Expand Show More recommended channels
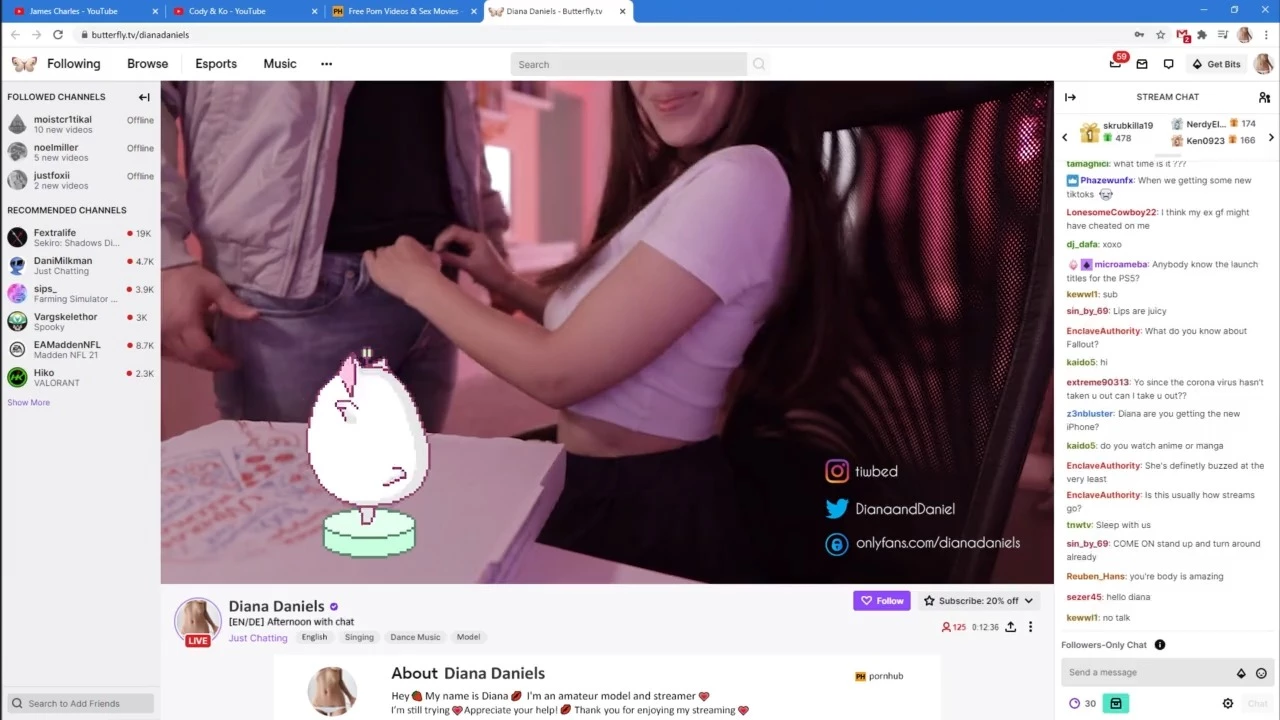 pyautogui.click(x=28, y=402)
